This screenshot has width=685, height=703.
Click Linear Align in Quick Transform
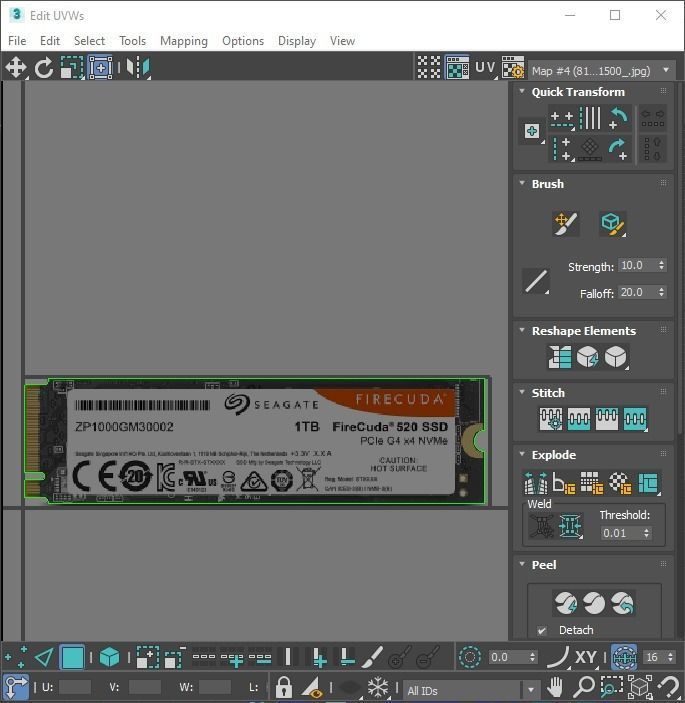[x=590, y=119]
